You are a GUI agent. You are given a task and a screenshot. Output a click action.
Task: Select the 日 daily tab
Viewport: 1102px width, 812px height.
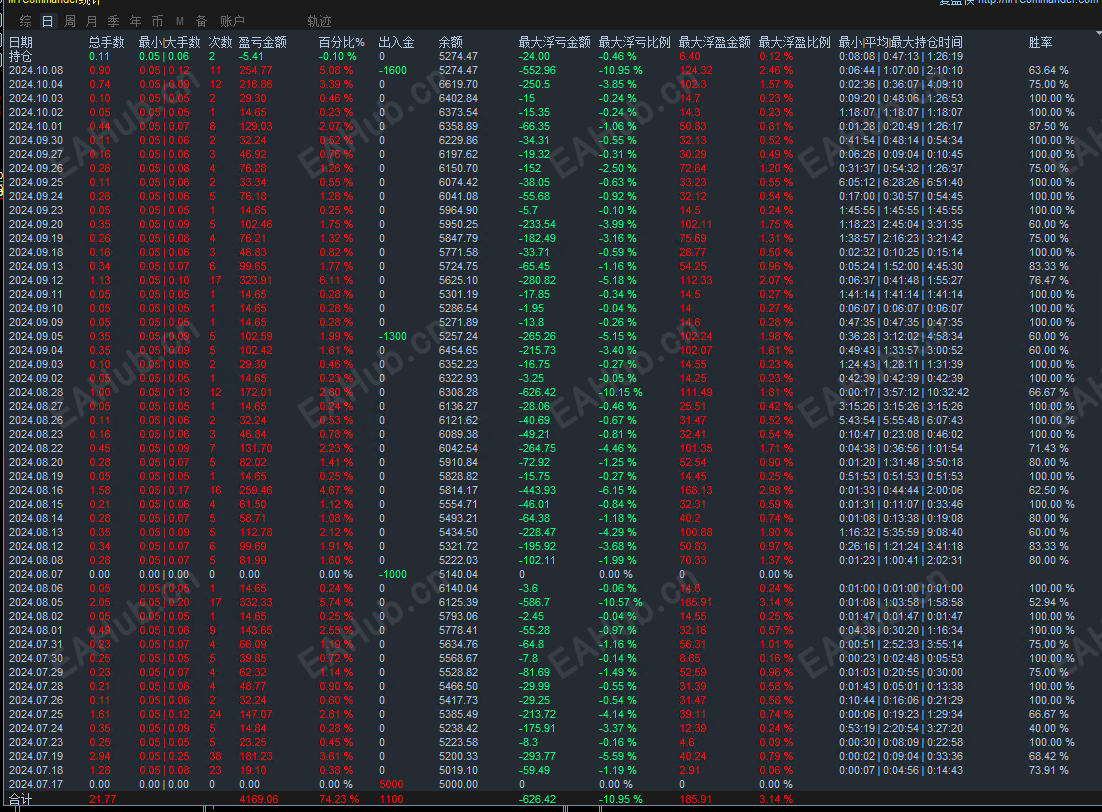[48, 21]
